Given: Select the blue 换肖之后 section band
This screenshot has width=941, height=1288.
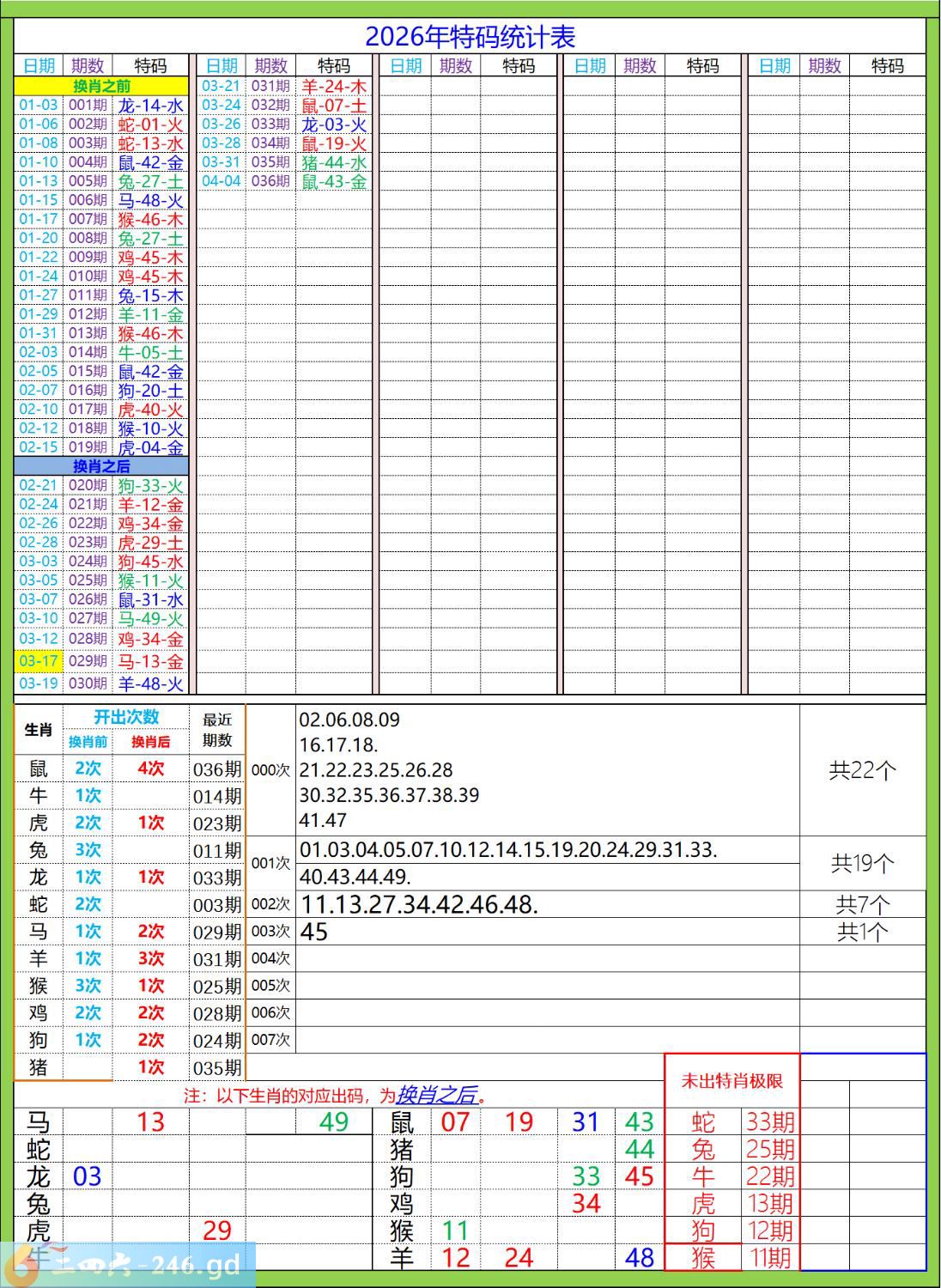Looking at the screenshot, I should (x=101, y=466).
